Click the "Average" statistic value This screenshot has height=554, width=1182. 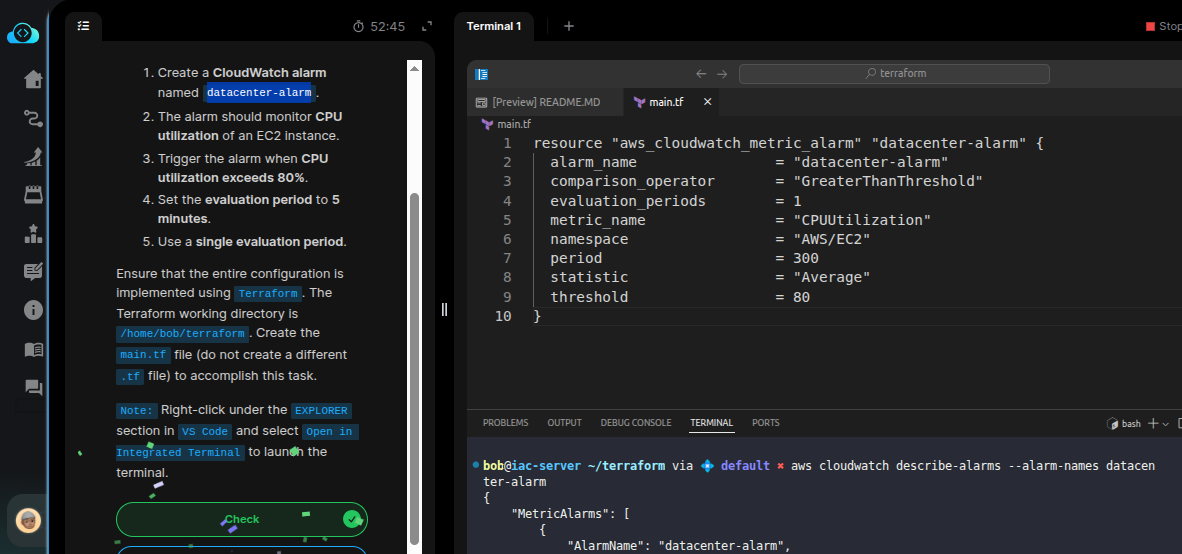pyautogui.click(x=831, y=277)
